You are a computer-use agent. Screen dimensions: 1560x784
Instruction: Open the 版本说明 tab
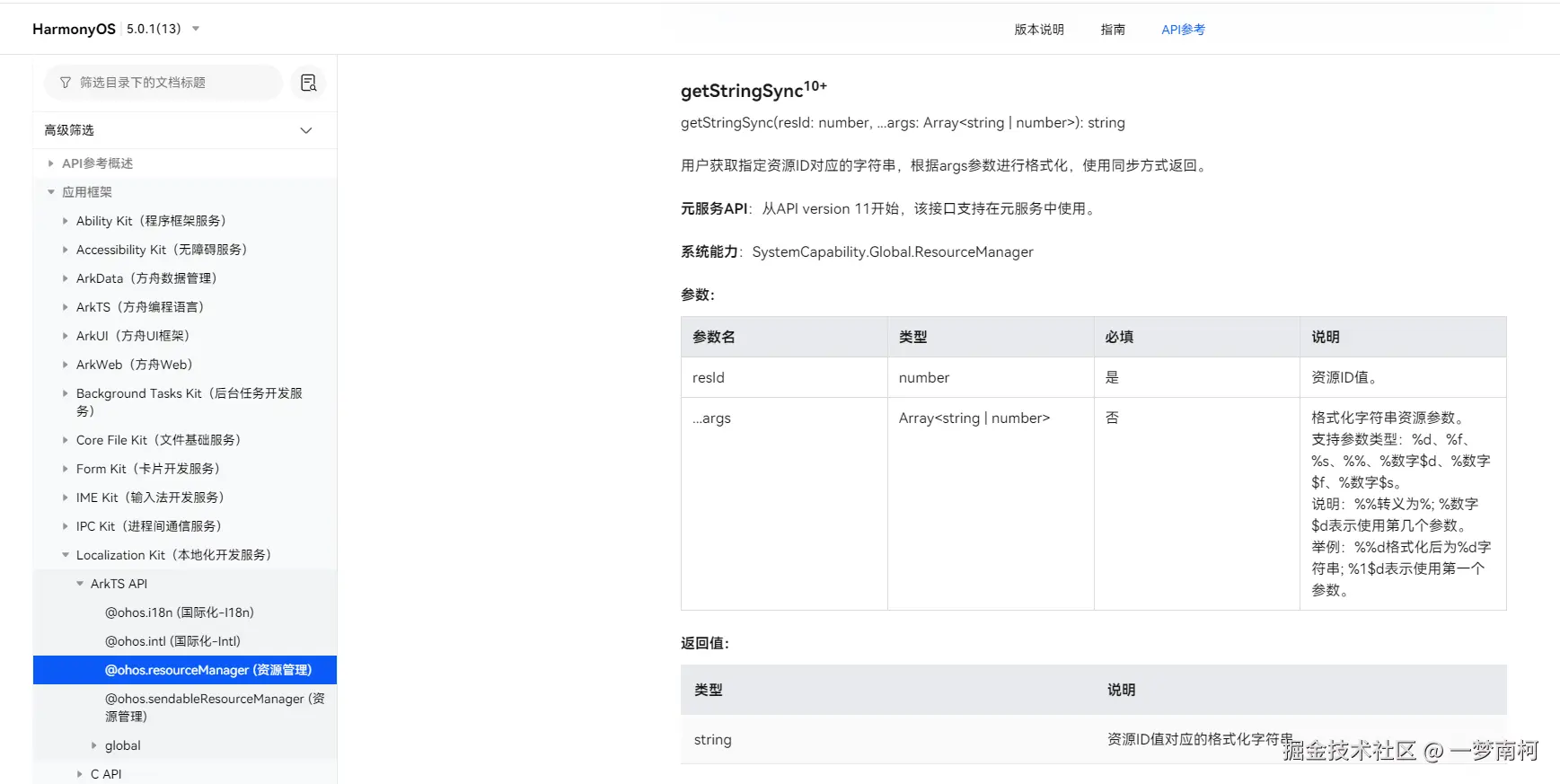pyautogui.click(x=1039, y=30)
